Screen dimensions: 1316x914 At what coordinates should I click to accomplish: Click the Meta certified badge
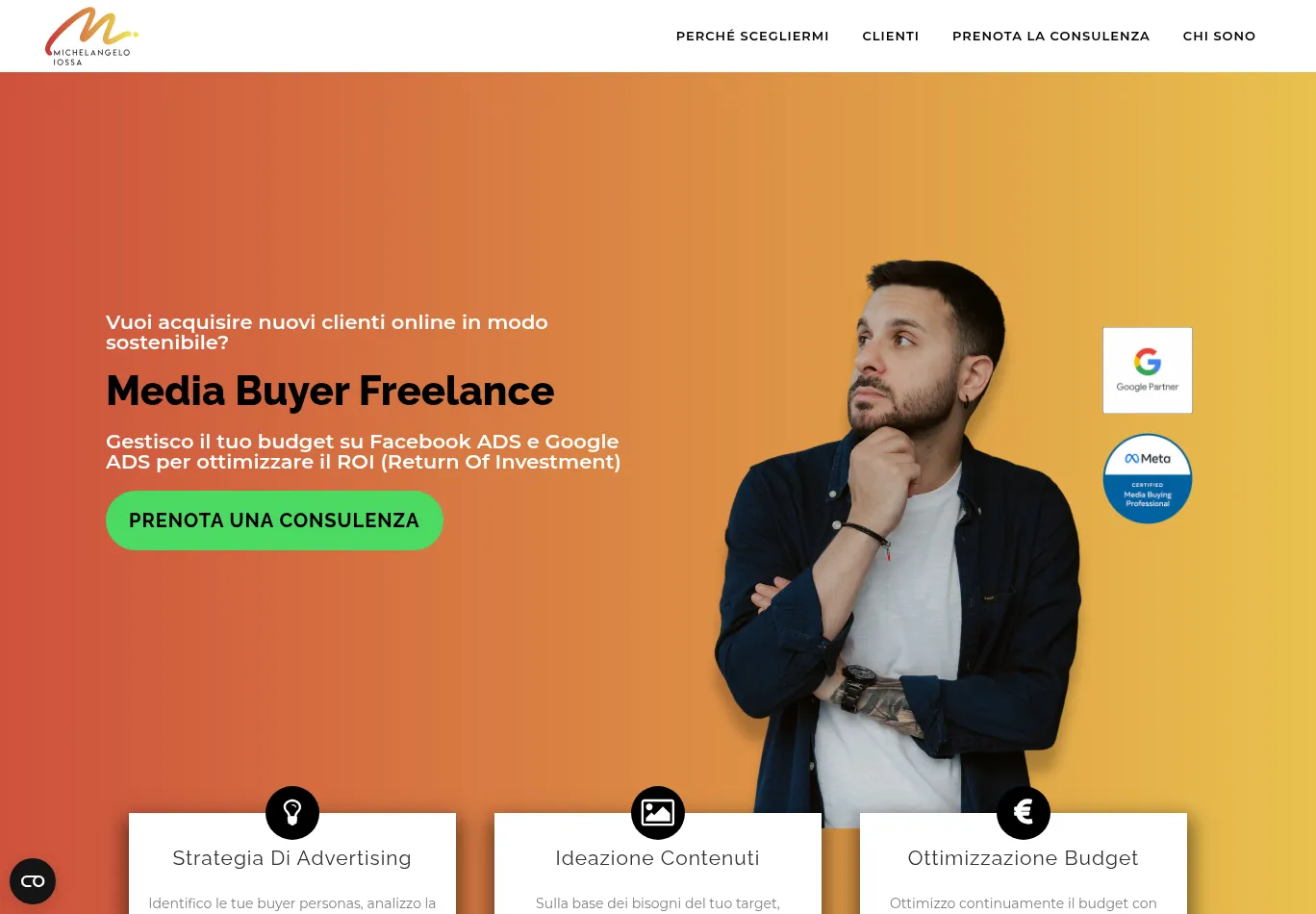(x=1148, y=478)
